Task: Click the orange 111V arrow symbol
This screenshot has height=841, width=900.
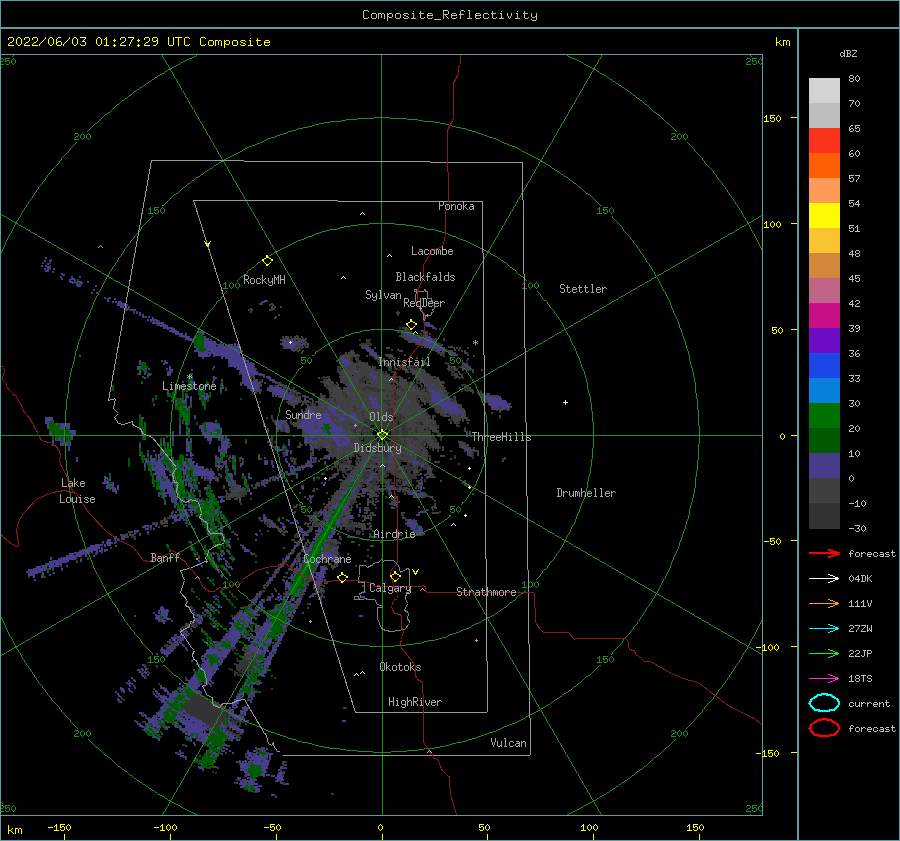Action: click(x=824, y=603)
